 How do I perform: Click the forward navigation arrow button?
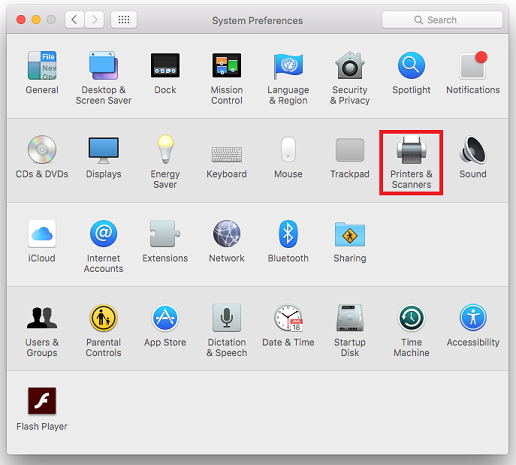(94, 20)
